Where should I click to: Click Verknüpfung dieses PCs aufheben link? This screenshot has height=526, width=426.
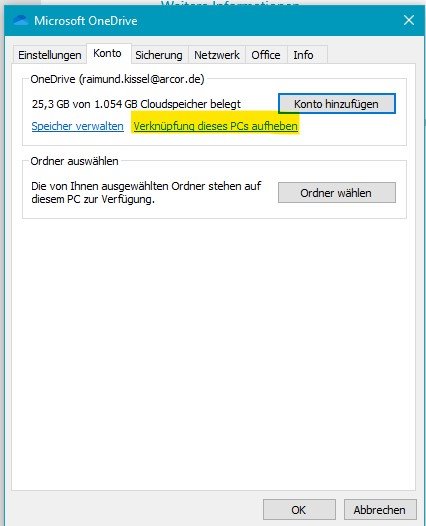(215, 126)
